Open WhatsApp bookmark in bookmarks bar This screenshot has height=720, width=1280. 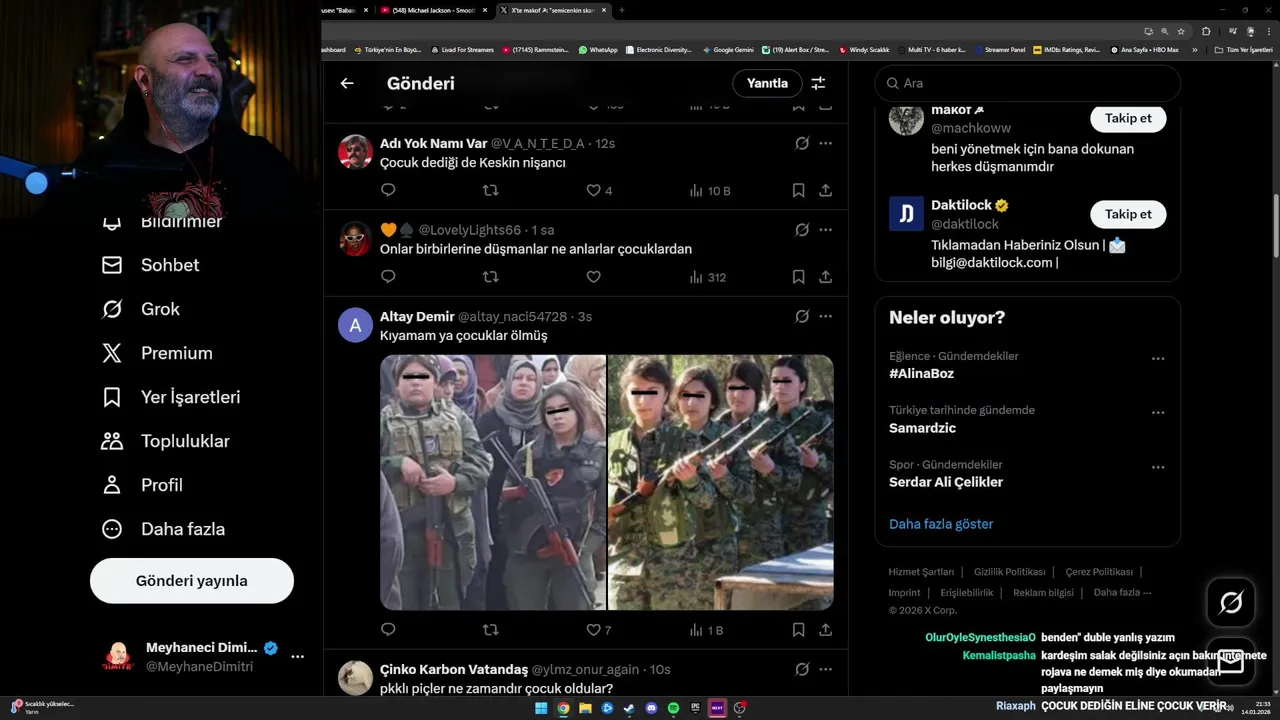(598, 49)
